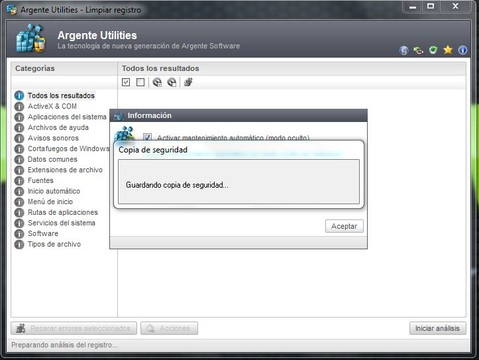The width and height of the screenshot is (479, 360).
Task: Click the yellow star favorites icon
Action: tap(448, 50)
